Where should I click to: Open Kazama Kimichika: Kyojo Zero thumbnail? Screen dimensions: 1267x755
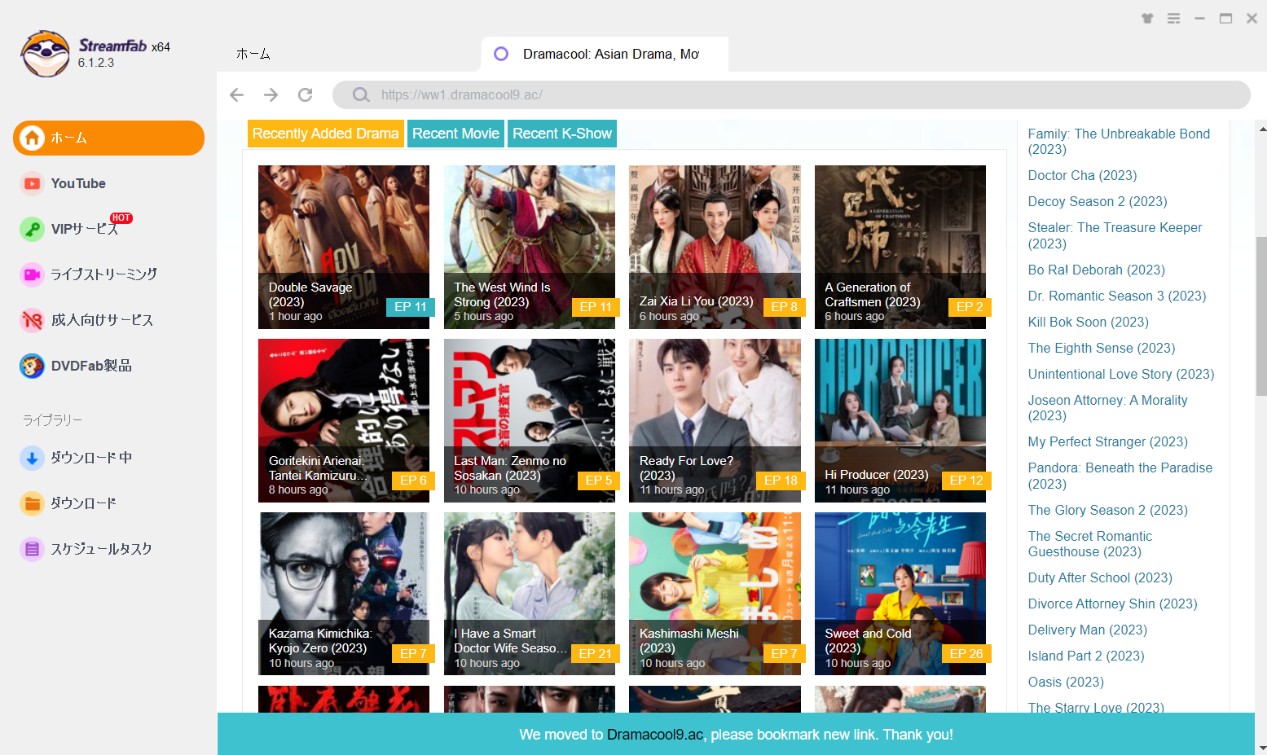[344, 594]
